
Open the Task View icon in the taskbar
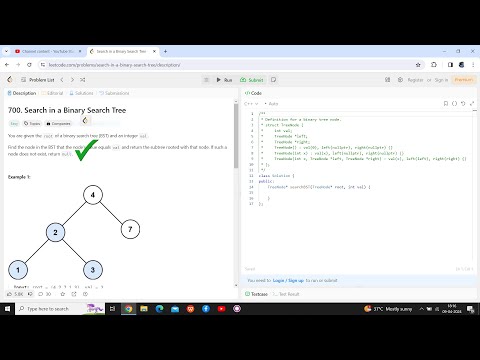click(x=113, y=309)
